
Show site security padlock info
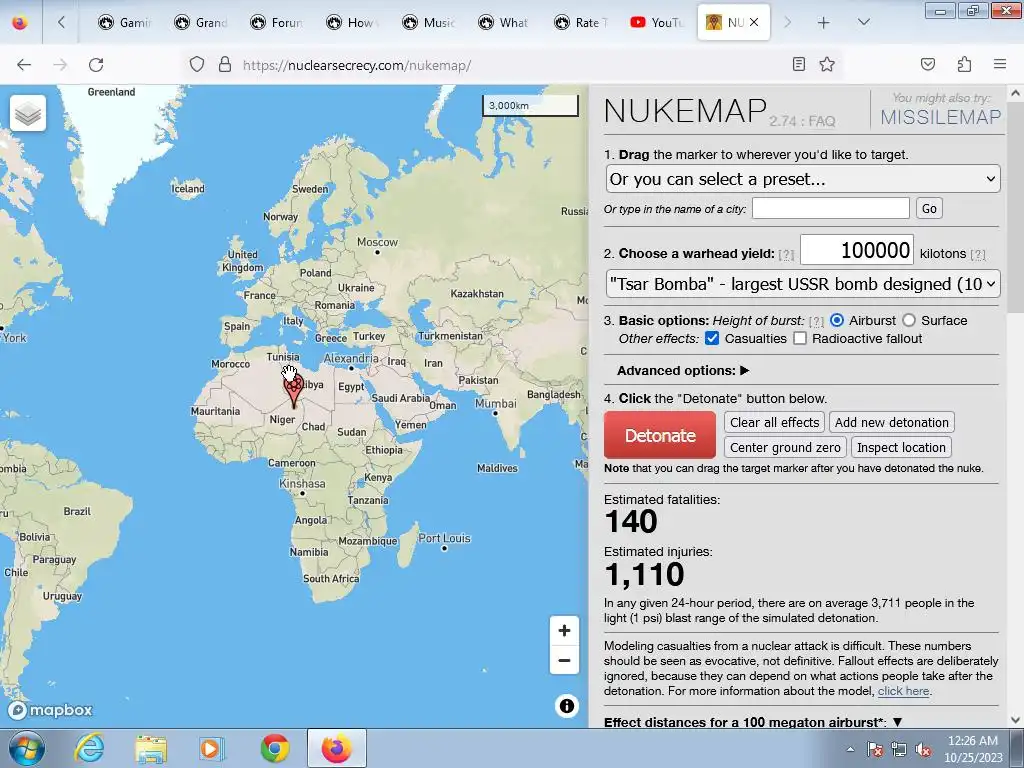(225, 65)
